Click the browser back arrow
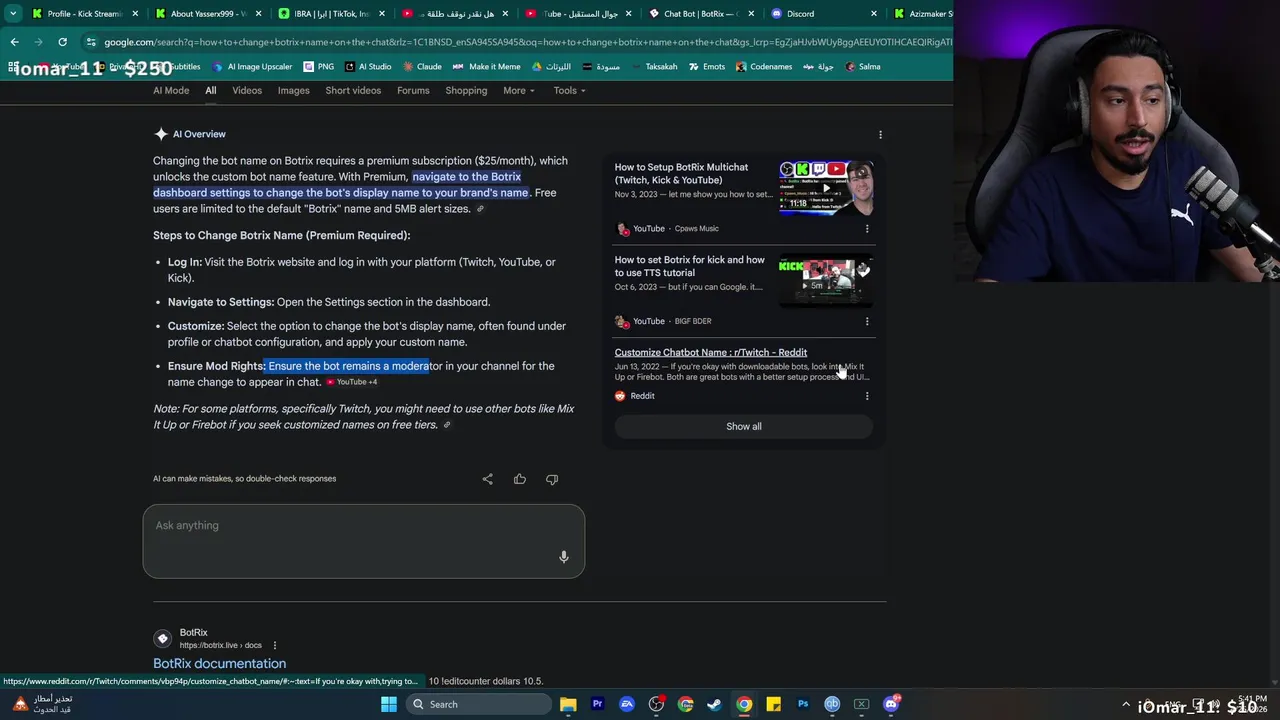This screenshot has width=1280, height=720. pyautogui.click(x=14, y=42)
